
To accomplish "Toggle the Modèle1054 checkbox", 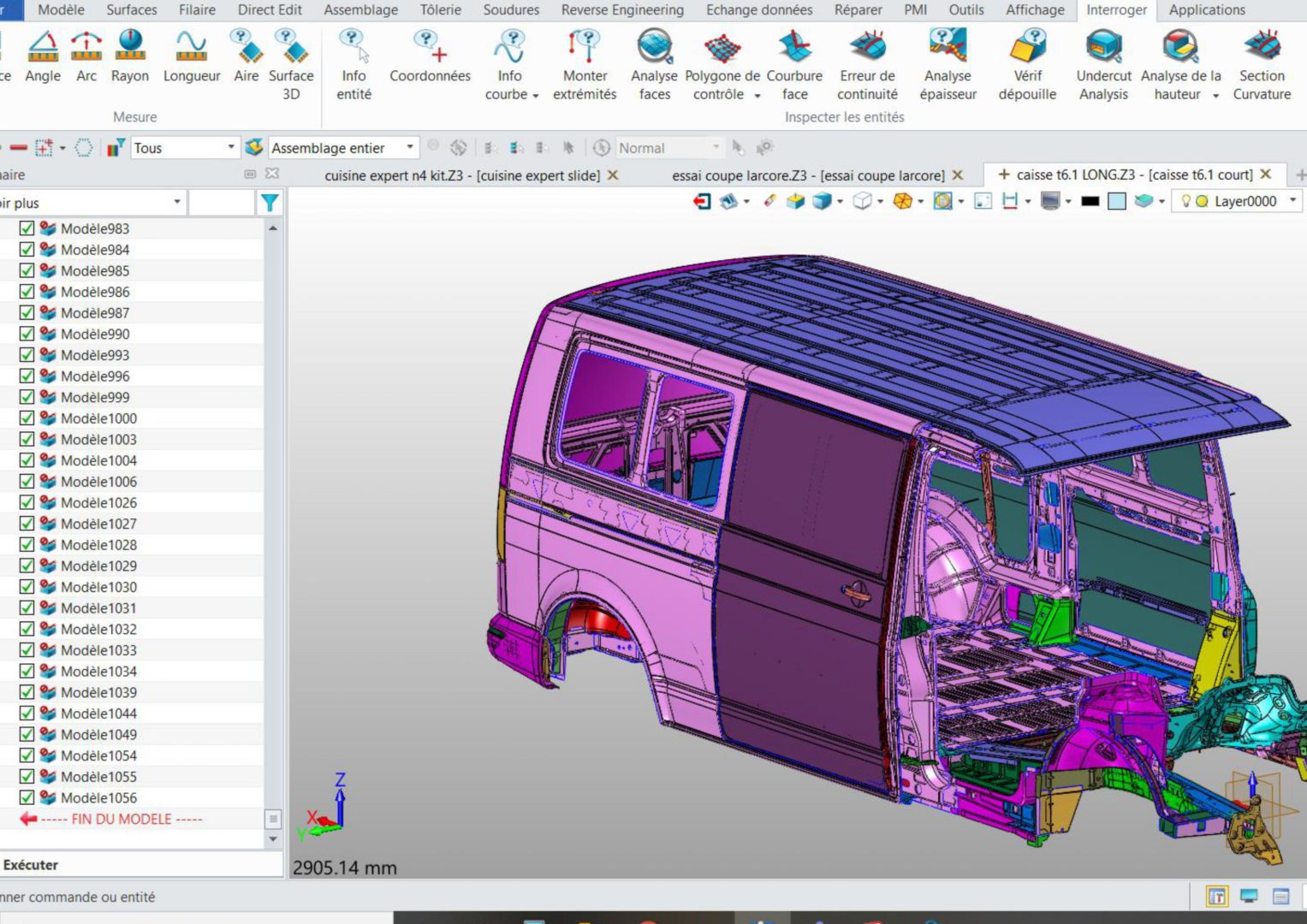I will click(27, 755).
